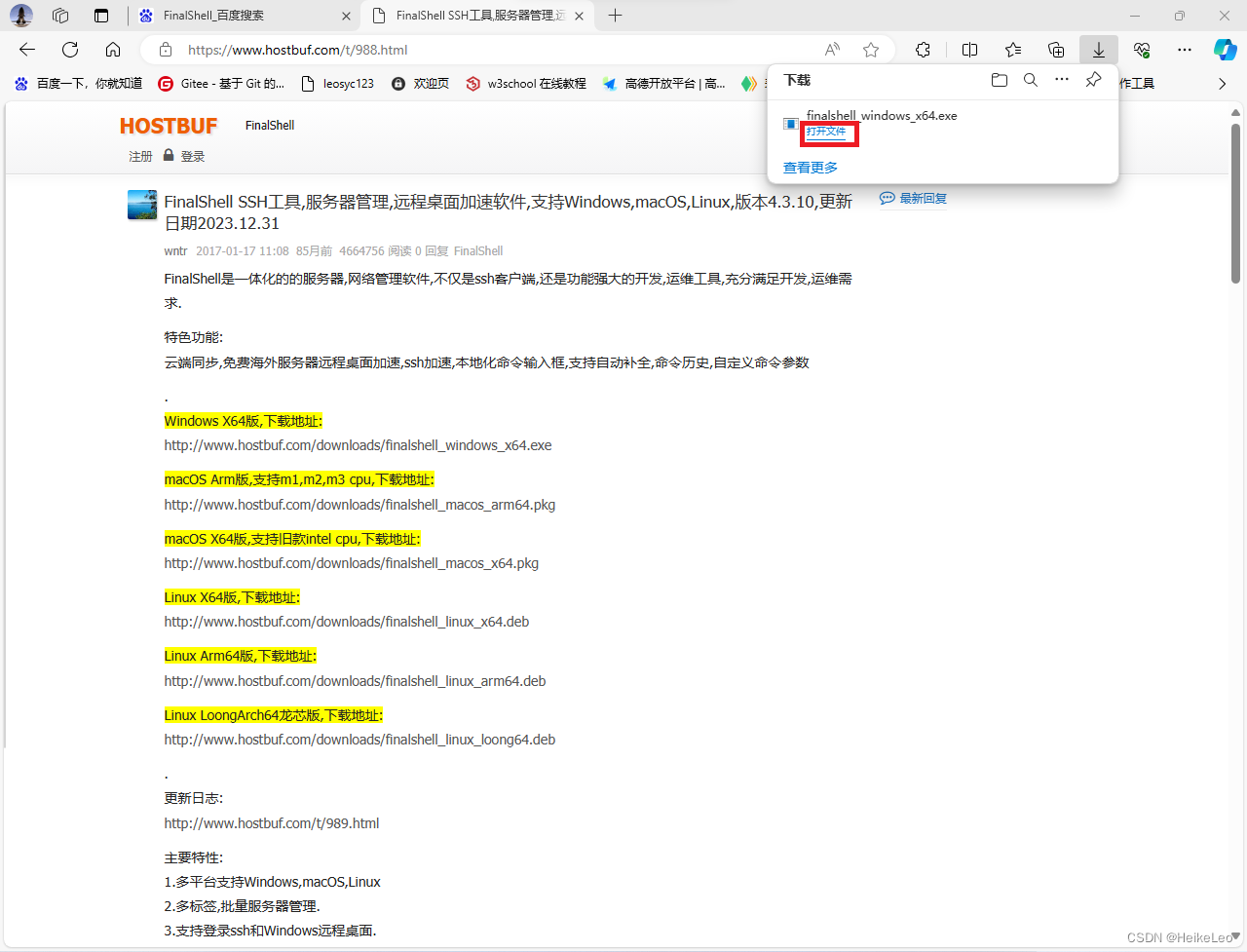Click 打开文件 under finalshell_windows_x64.exe

click(826, 132)
